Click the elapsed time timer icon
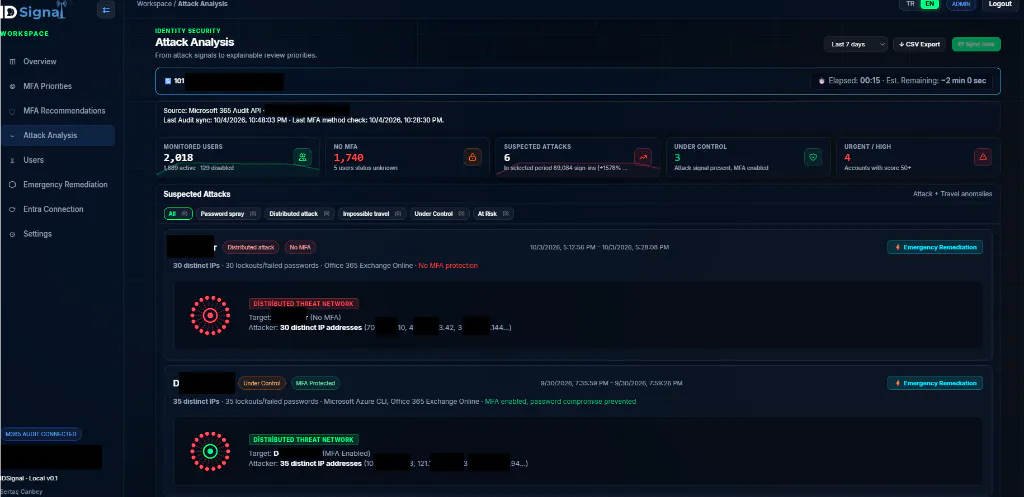1024x497 pixels. pos(822,81)
